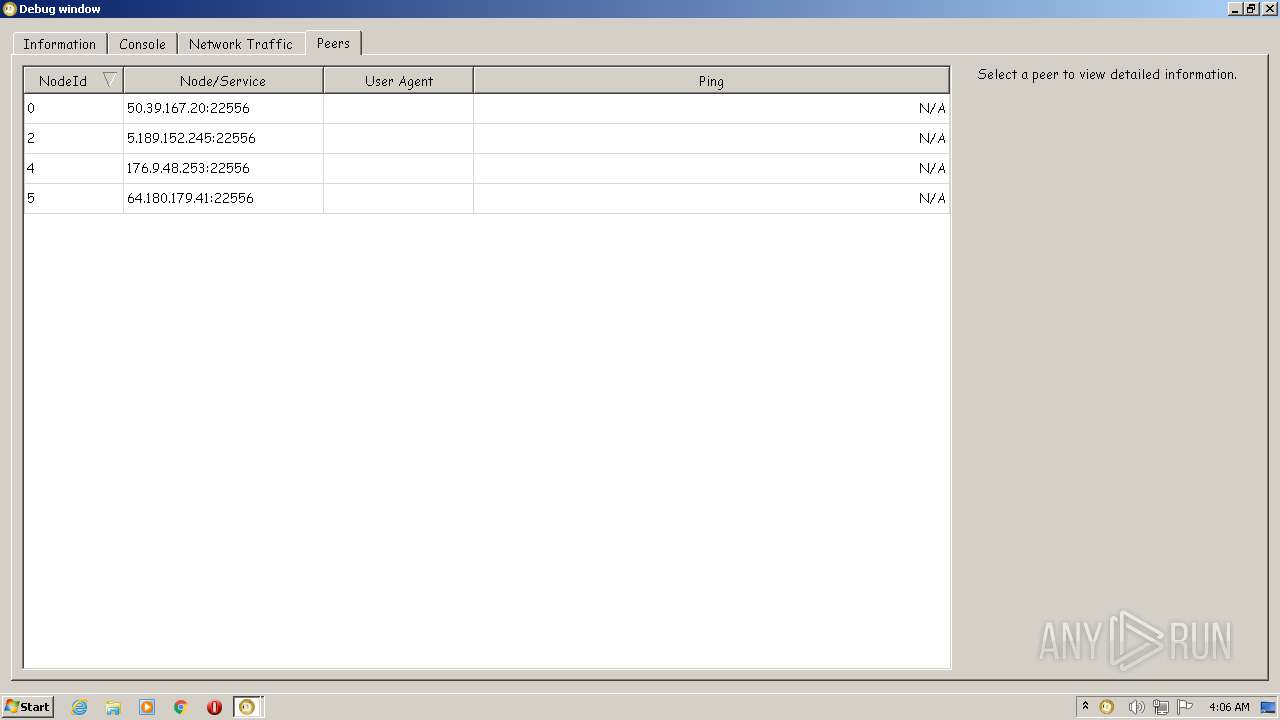The image size is (1280, 720).
Task: Open the Network Traffic tab
Action: 241,44
